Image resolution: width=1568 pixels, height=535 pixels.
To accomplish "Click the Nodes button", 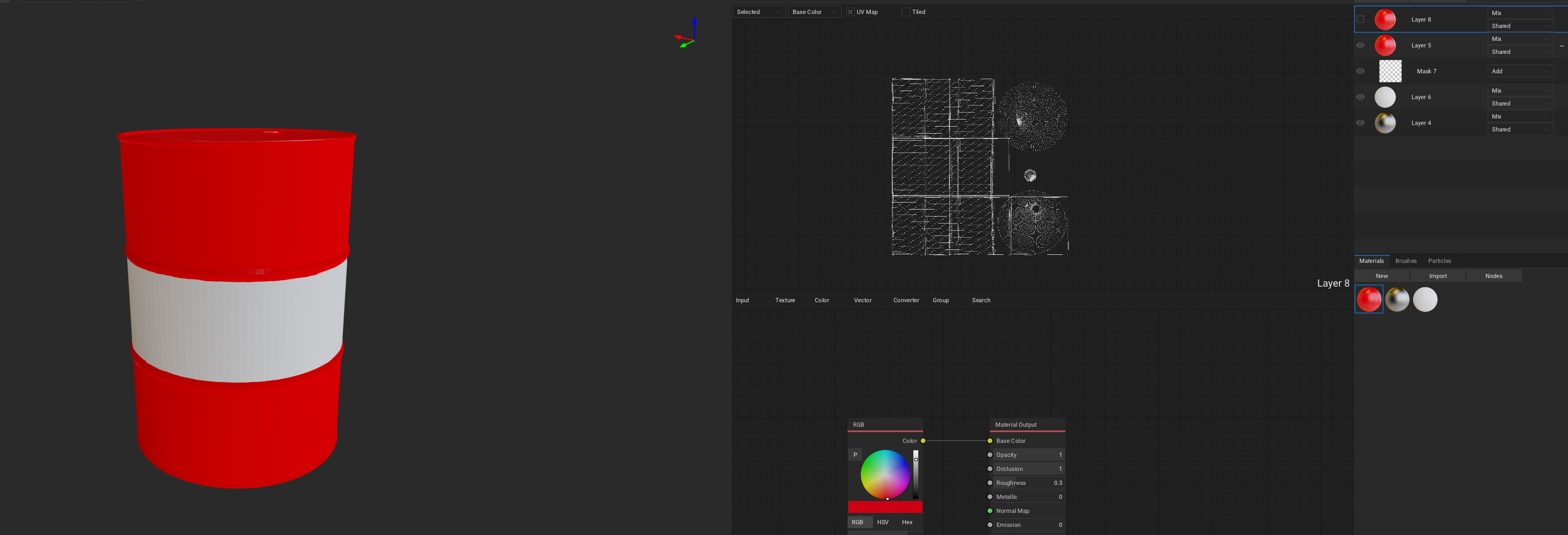I will (1494, 276).
